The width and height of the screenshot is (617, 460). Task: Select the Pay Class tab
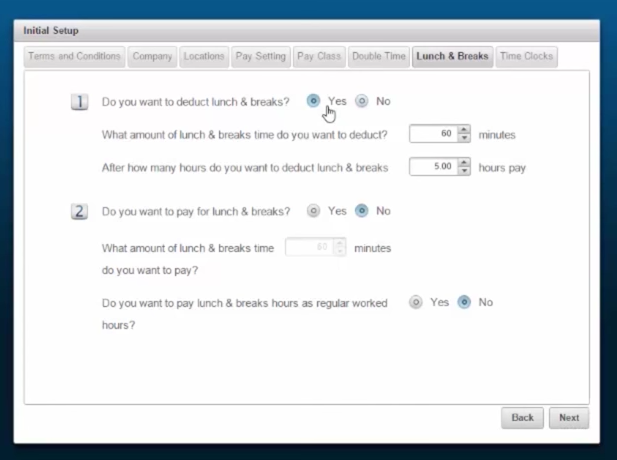319,57
